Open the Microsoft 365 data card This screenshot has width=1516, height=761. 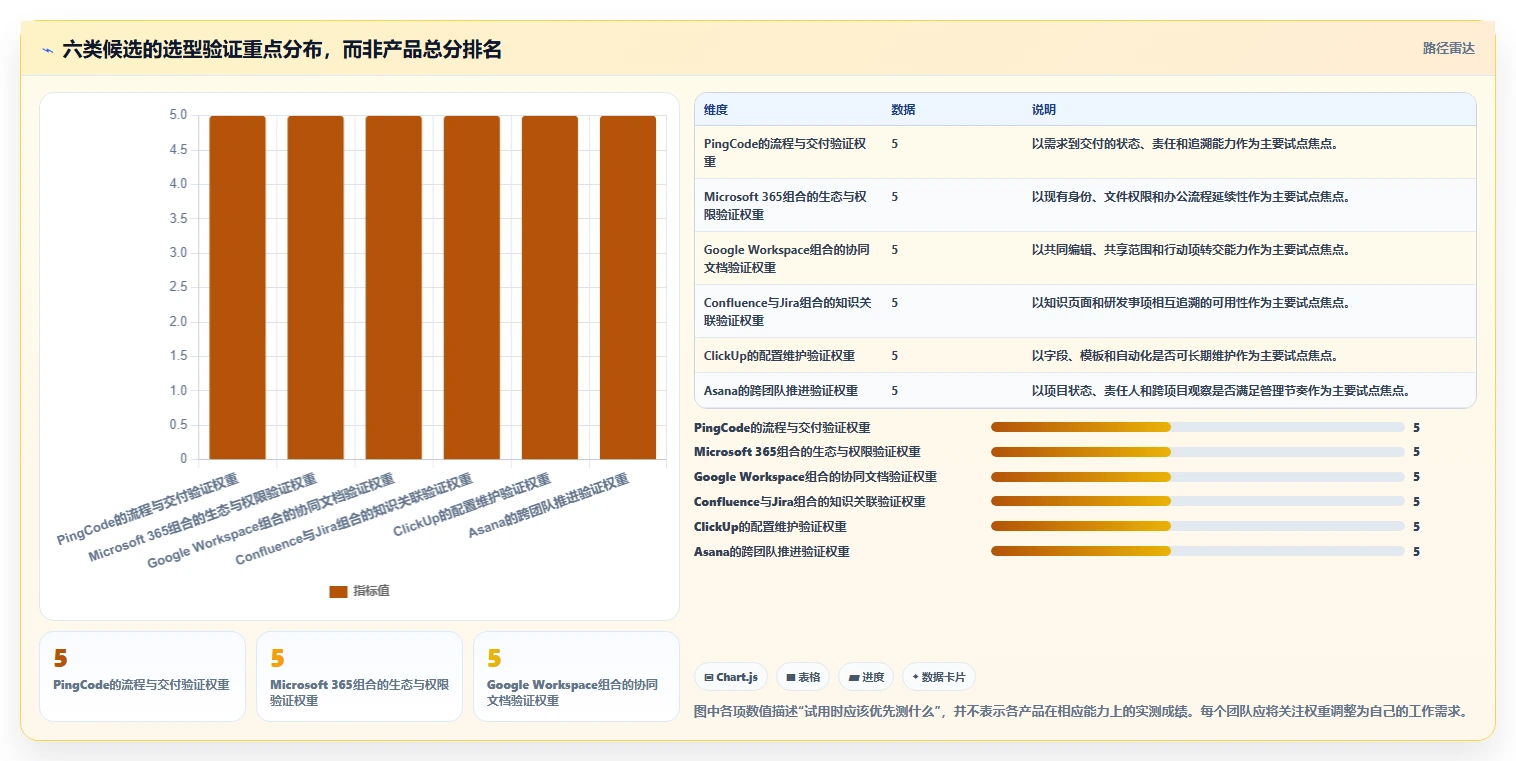[x=359, y=676]
